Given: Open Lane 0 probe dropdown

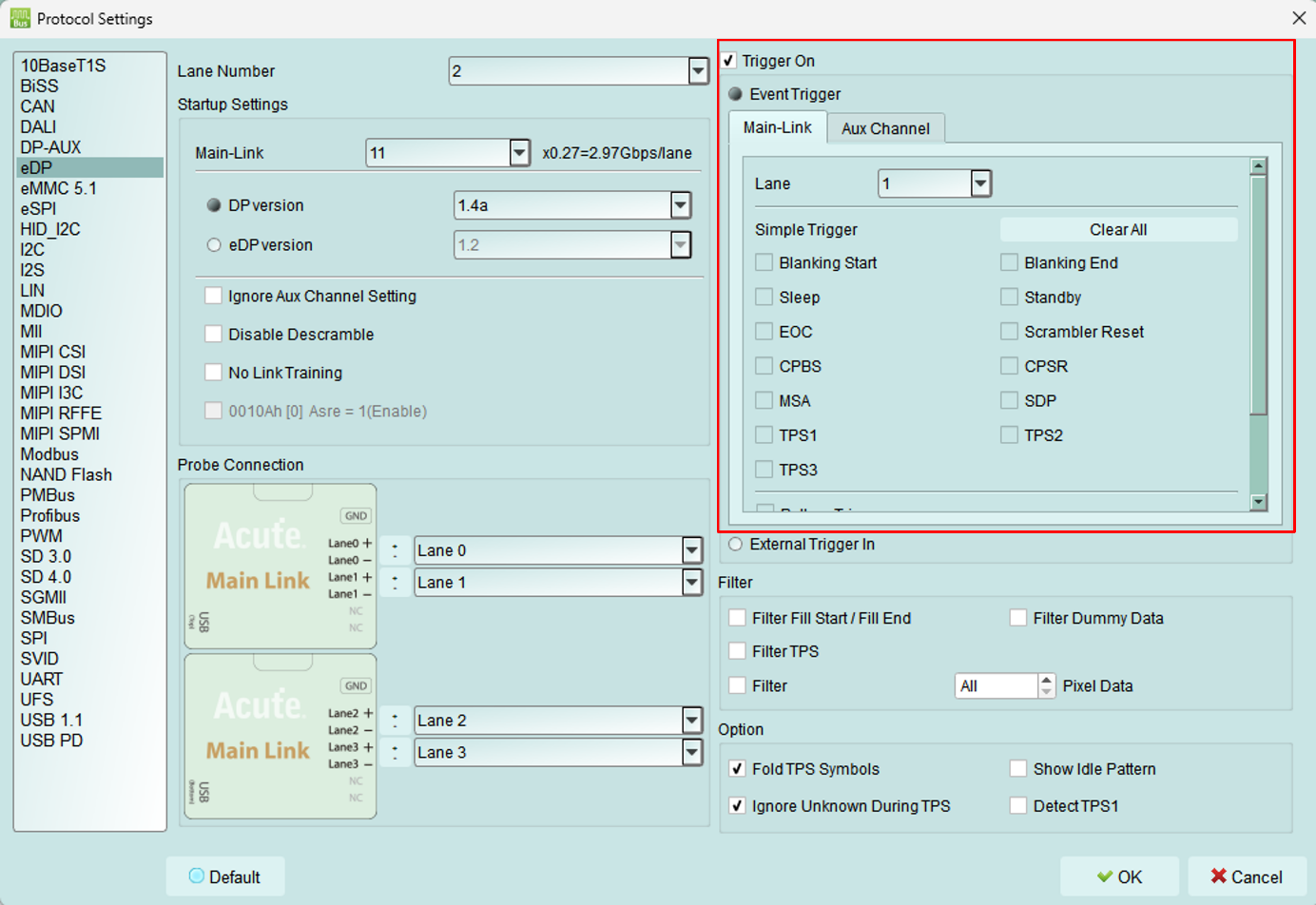Looking at the screenshot, I should click(x=692, y=550).
